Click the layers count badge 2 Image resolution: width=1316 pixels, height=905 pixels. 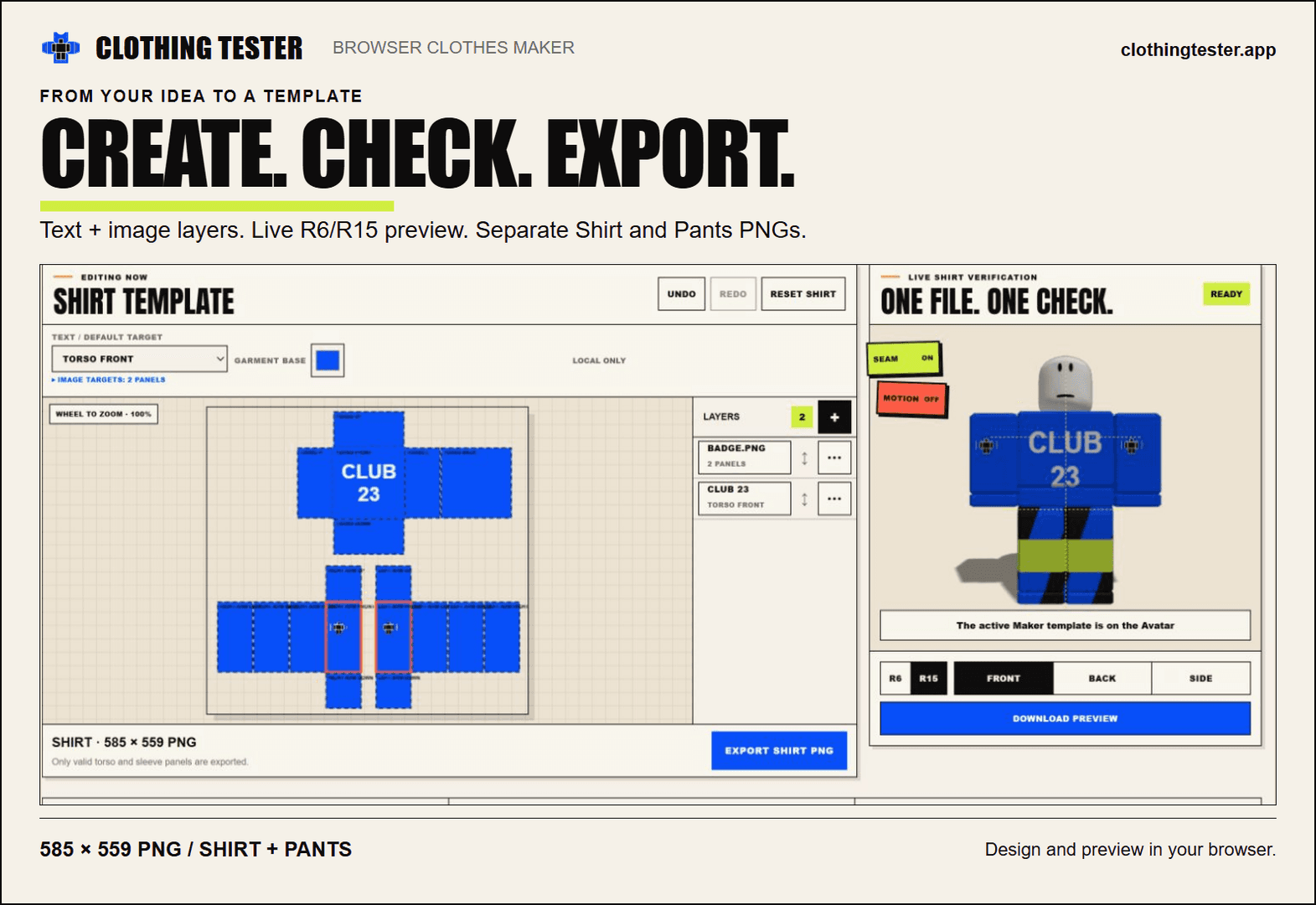coord(802,416)
